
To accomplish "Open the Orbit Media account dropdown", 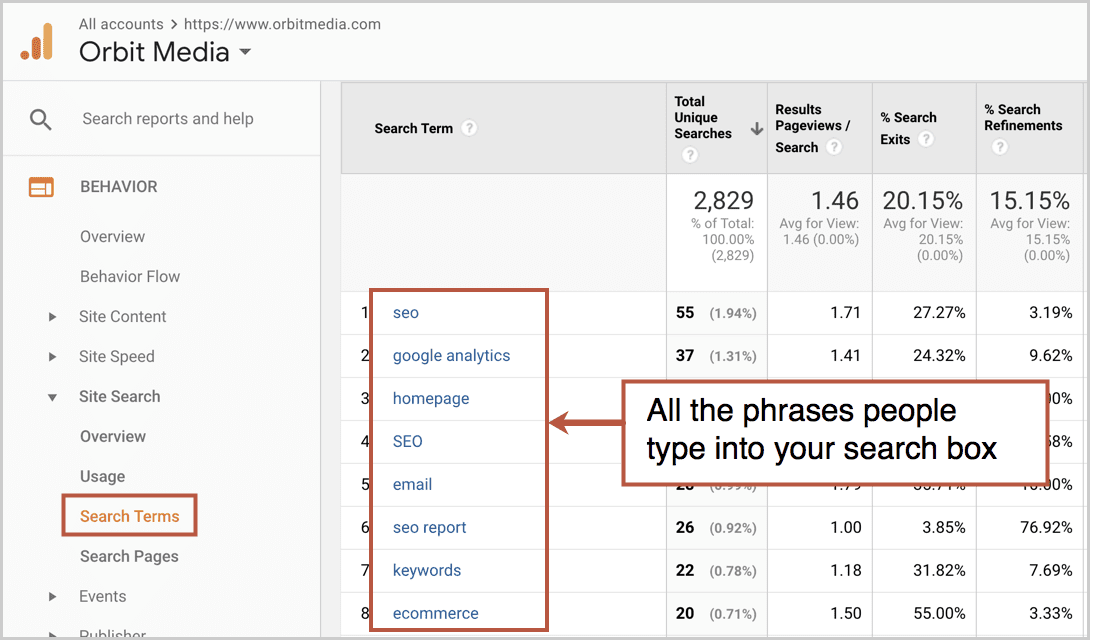I will pos(245,53).
